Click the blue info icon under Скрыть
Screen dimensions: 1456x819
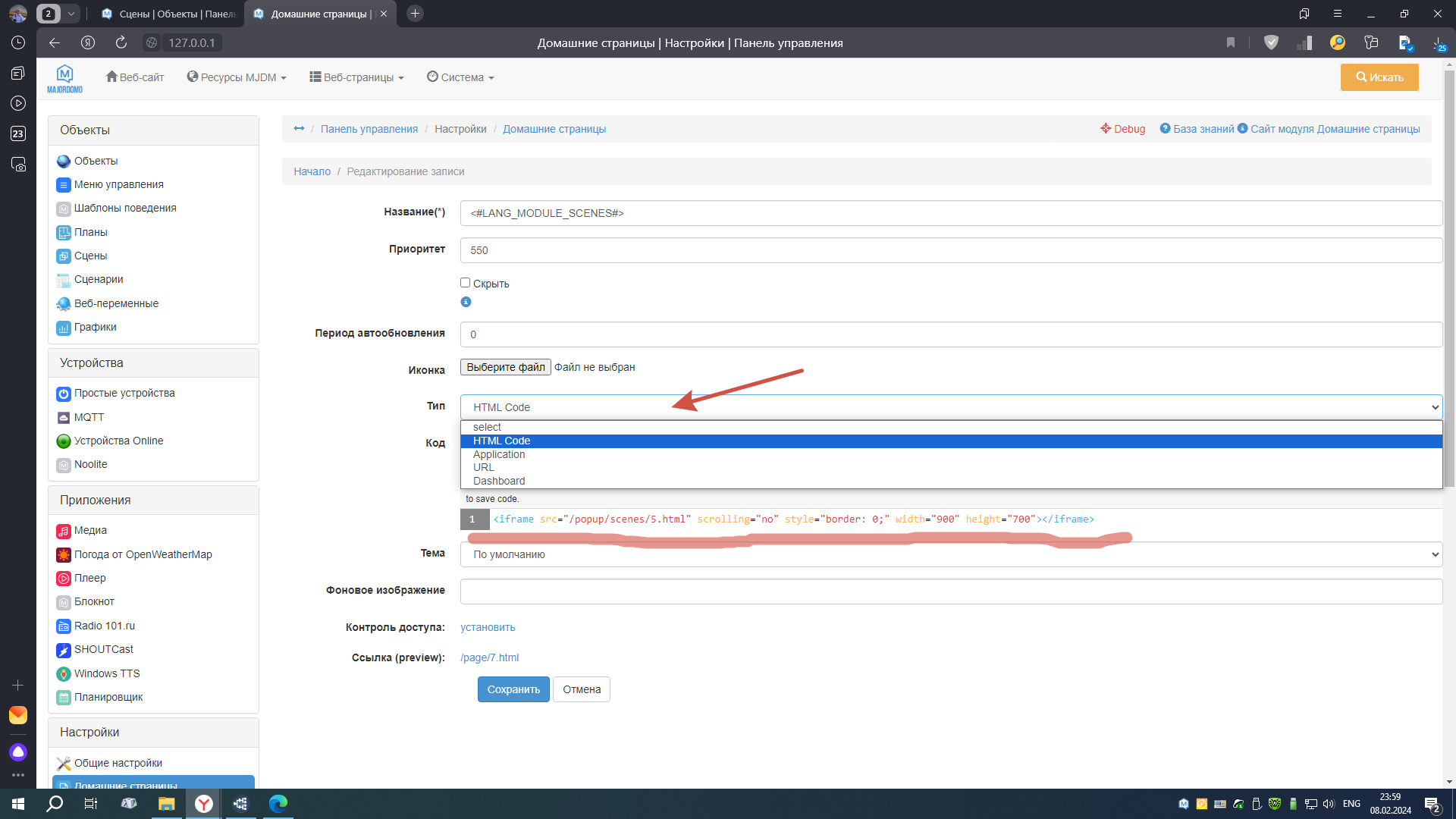466,302
